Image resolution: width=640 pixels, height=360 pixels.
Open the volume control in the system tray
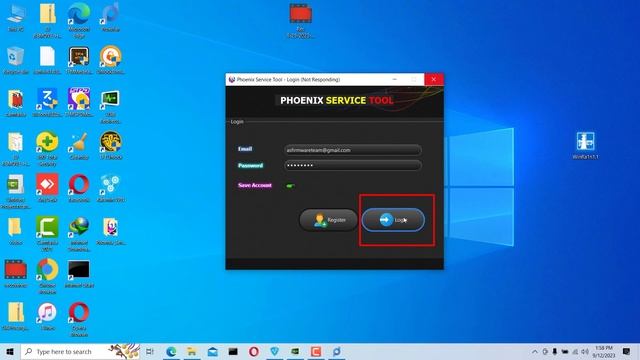pos(585,352)
